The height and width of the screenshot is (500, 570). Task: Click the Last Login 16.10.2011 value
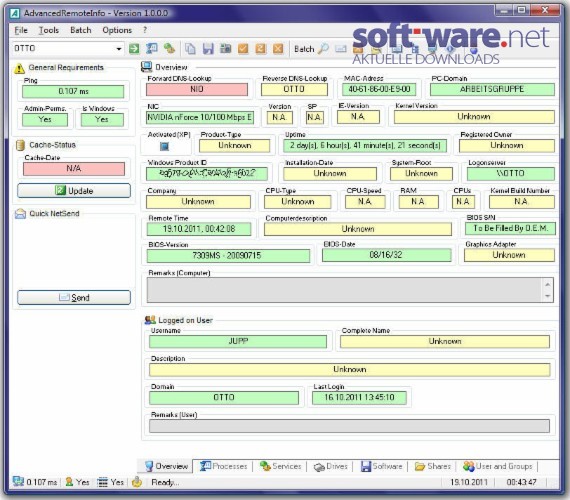[x=359, y=397]
